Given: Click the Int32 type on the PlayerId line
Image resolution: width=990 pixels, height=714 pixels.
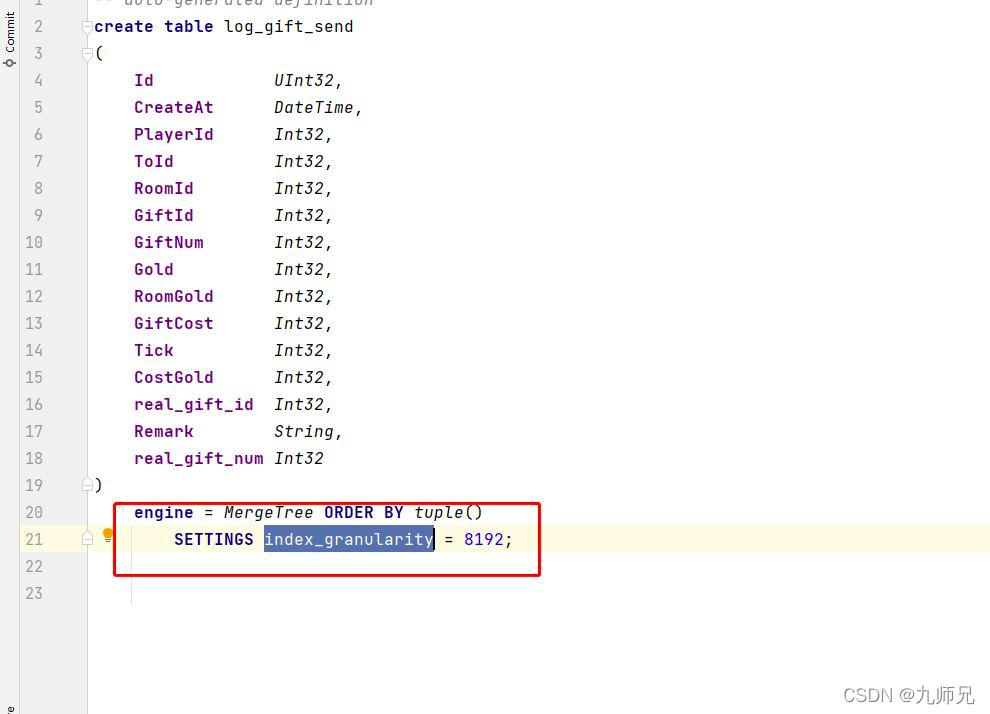Looking at the screenshot, I should pyautogui.click(x=299, y=134).
